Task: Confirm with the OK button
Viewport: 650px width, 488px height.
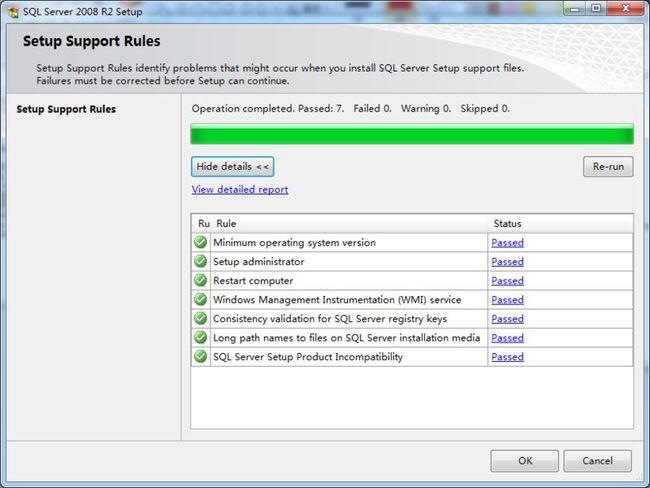Action: tap(525, 461)
